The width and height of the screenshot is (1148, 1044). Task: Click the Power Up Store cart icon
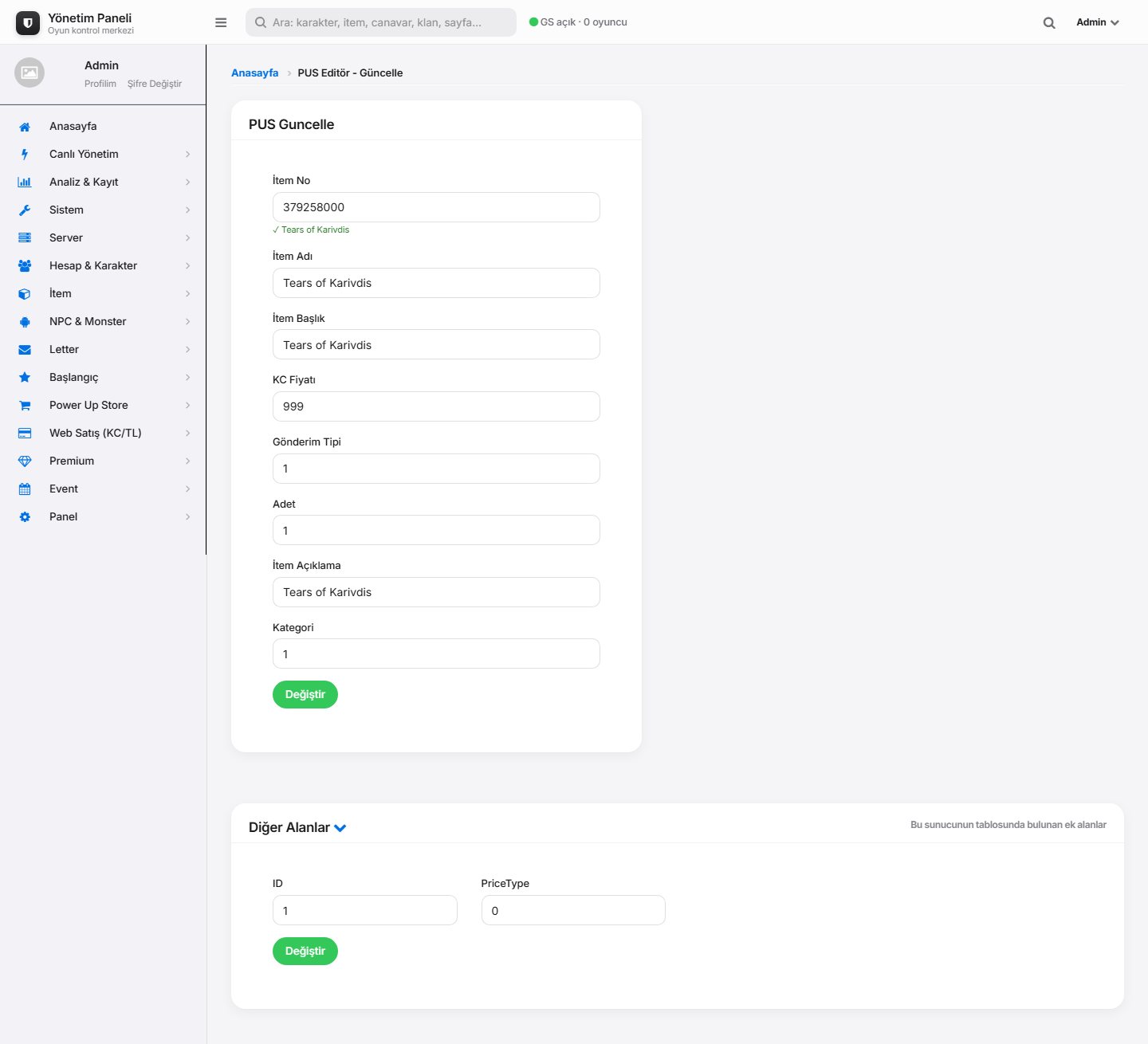25,406
